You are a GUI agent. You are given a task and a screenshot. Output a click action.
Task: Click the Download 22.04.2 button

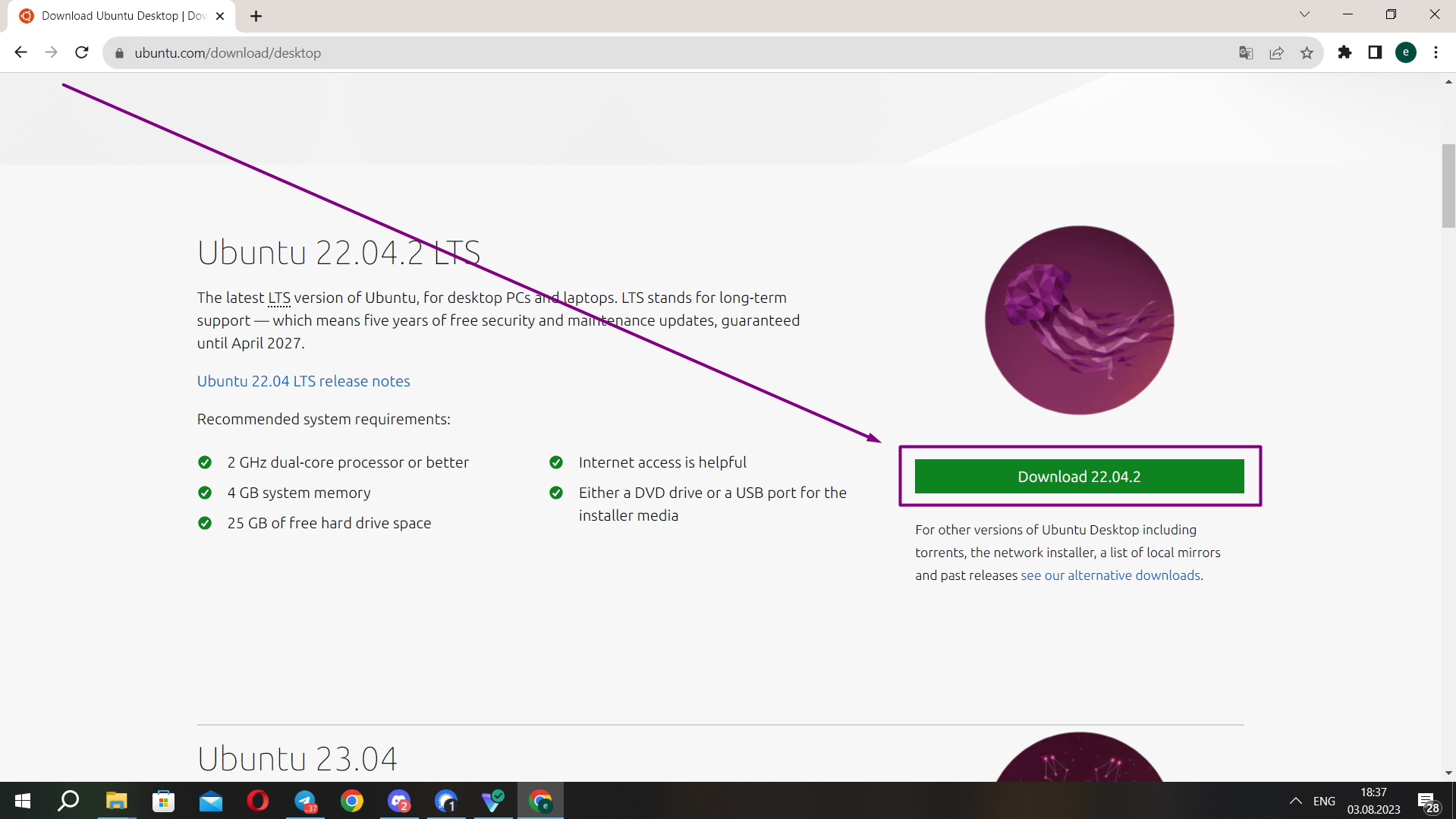point(1079,477)
